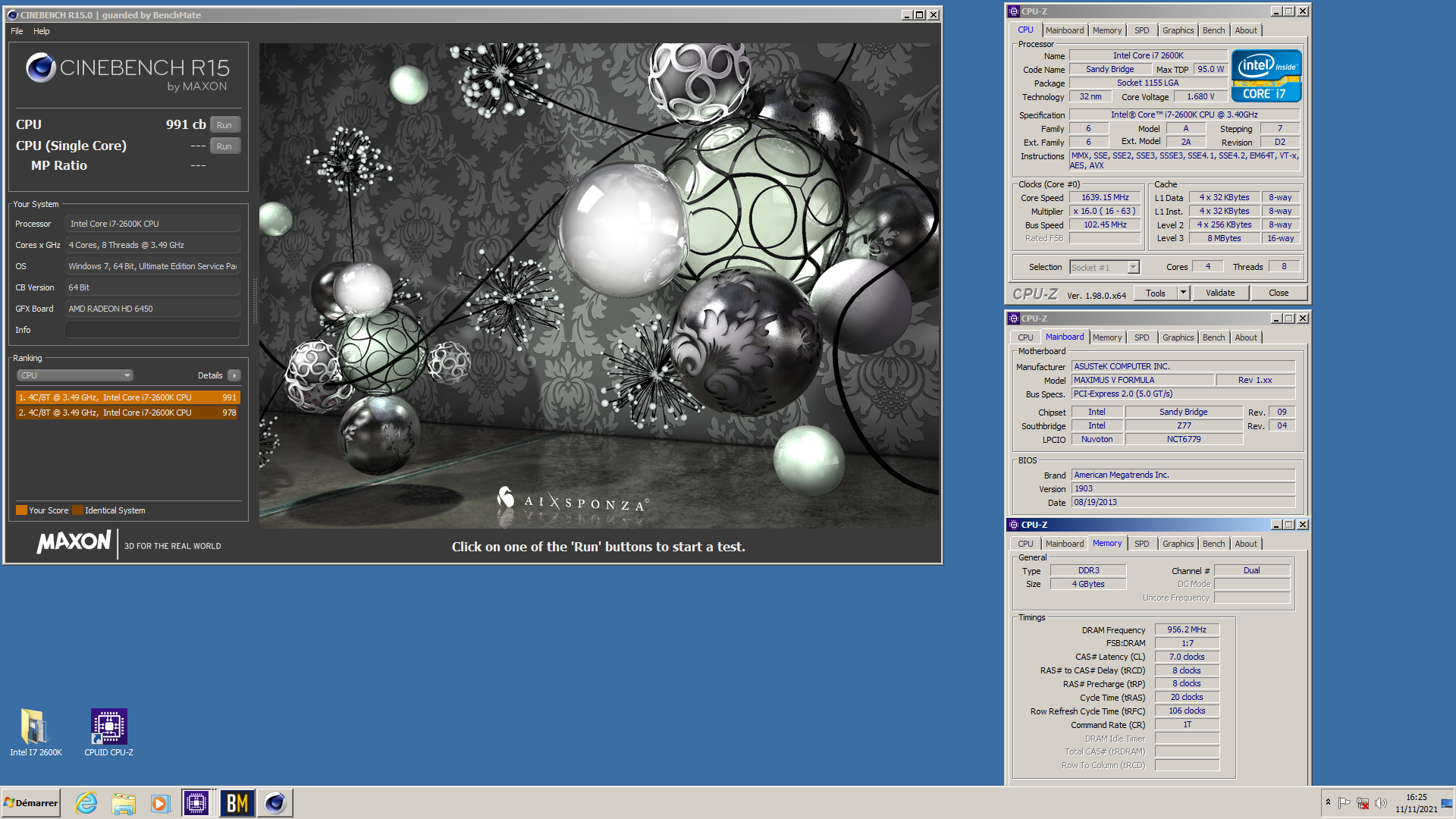Click the Tools button in CPU-Z

coord(1156,293)
